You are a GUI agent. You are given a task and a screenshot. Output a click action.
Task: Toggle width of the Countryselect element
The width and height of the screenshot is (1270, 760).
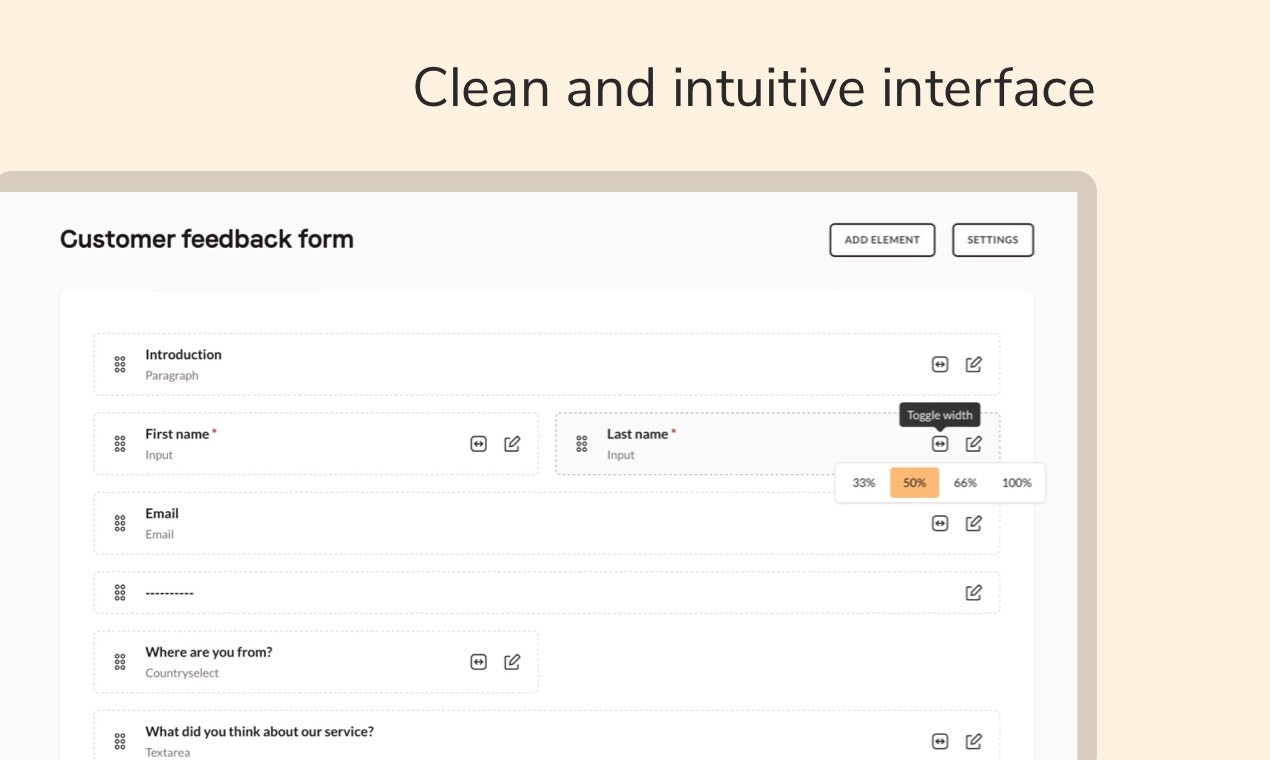[x=479, y=662]
